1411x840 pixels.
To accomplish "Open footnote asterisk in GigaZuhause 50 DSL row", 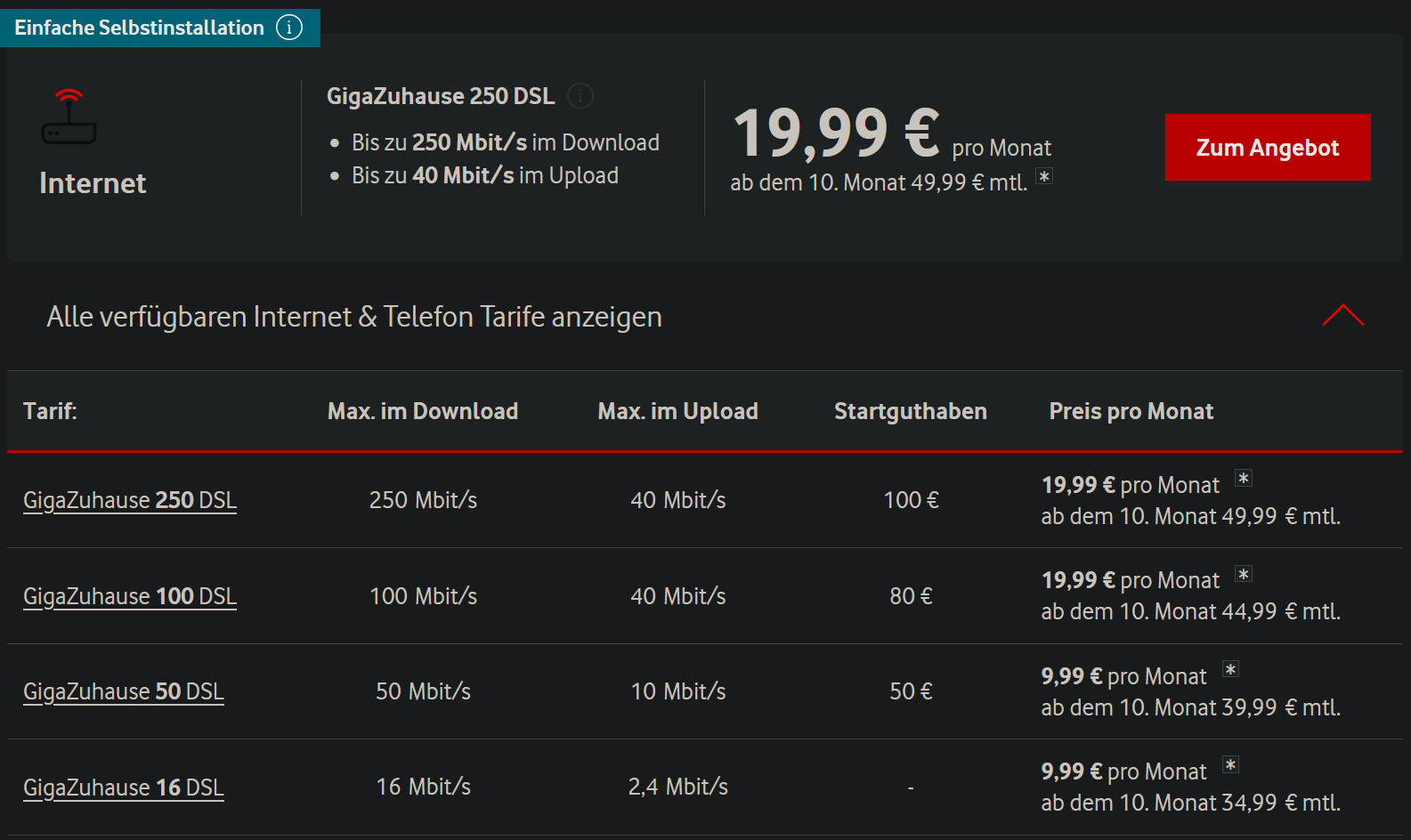I will tap(1230, 669).
